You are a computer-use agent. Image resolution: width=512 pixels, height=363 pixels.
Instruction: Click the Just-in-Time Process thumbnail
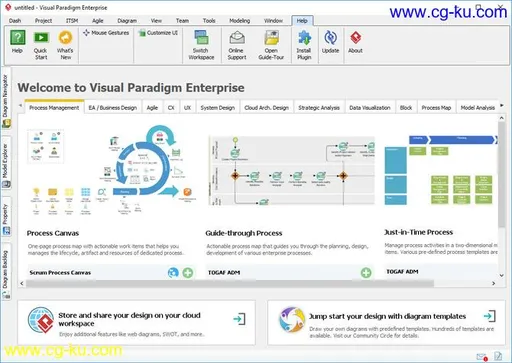441,170
